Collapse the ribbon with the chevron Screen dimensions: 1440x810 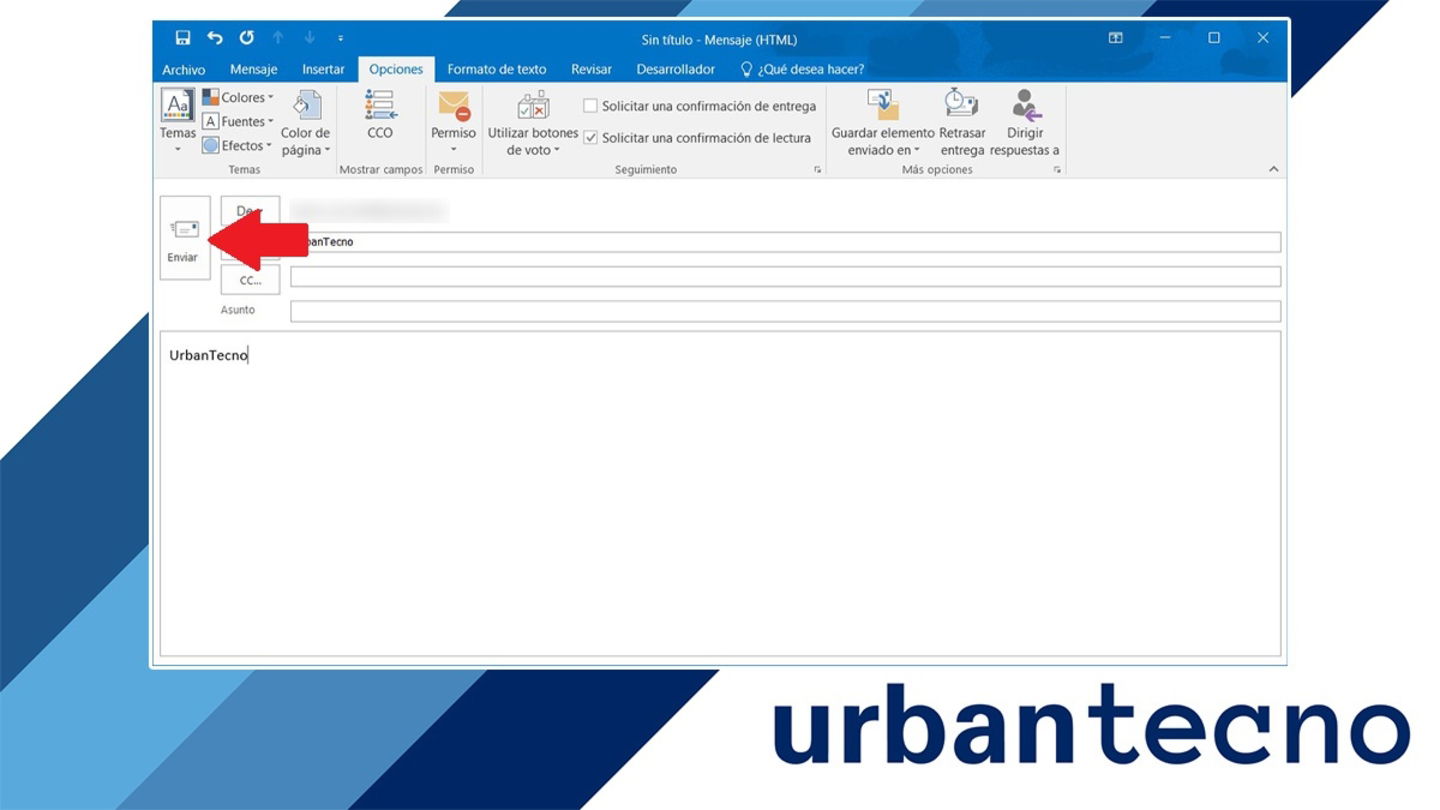1273,169
